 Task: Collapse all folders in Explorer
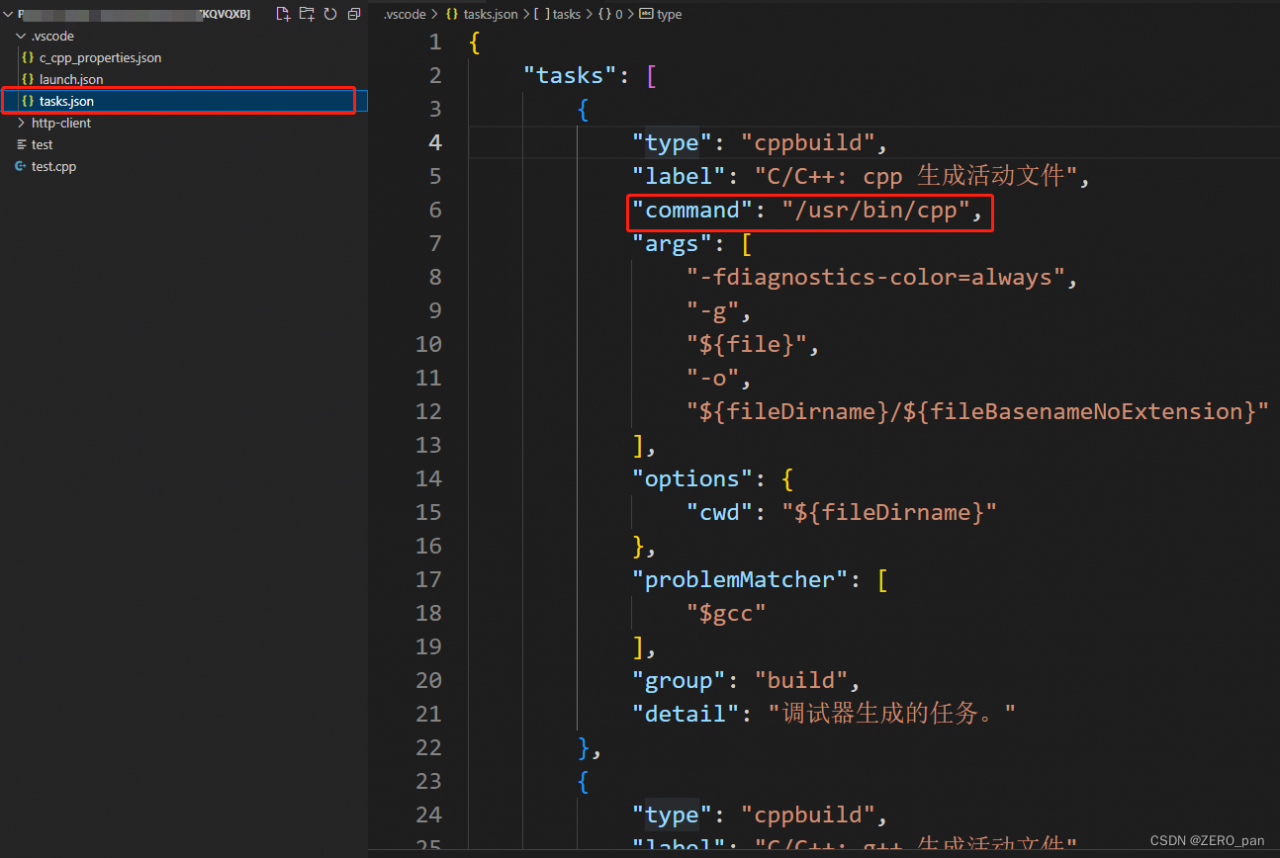(354, 14)
